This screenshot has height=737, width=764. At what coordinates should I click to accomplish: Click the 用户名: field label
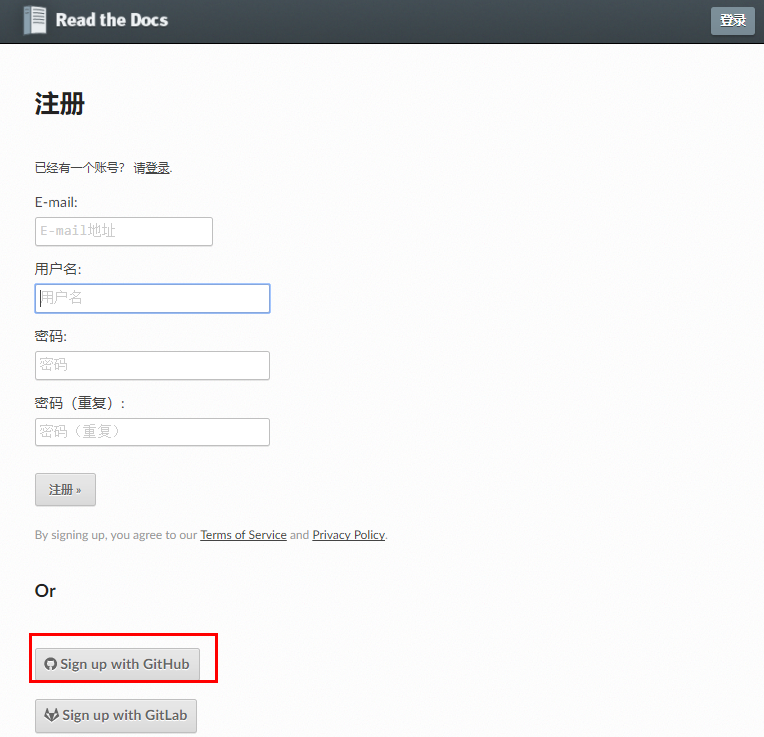[x=58, y=269]
